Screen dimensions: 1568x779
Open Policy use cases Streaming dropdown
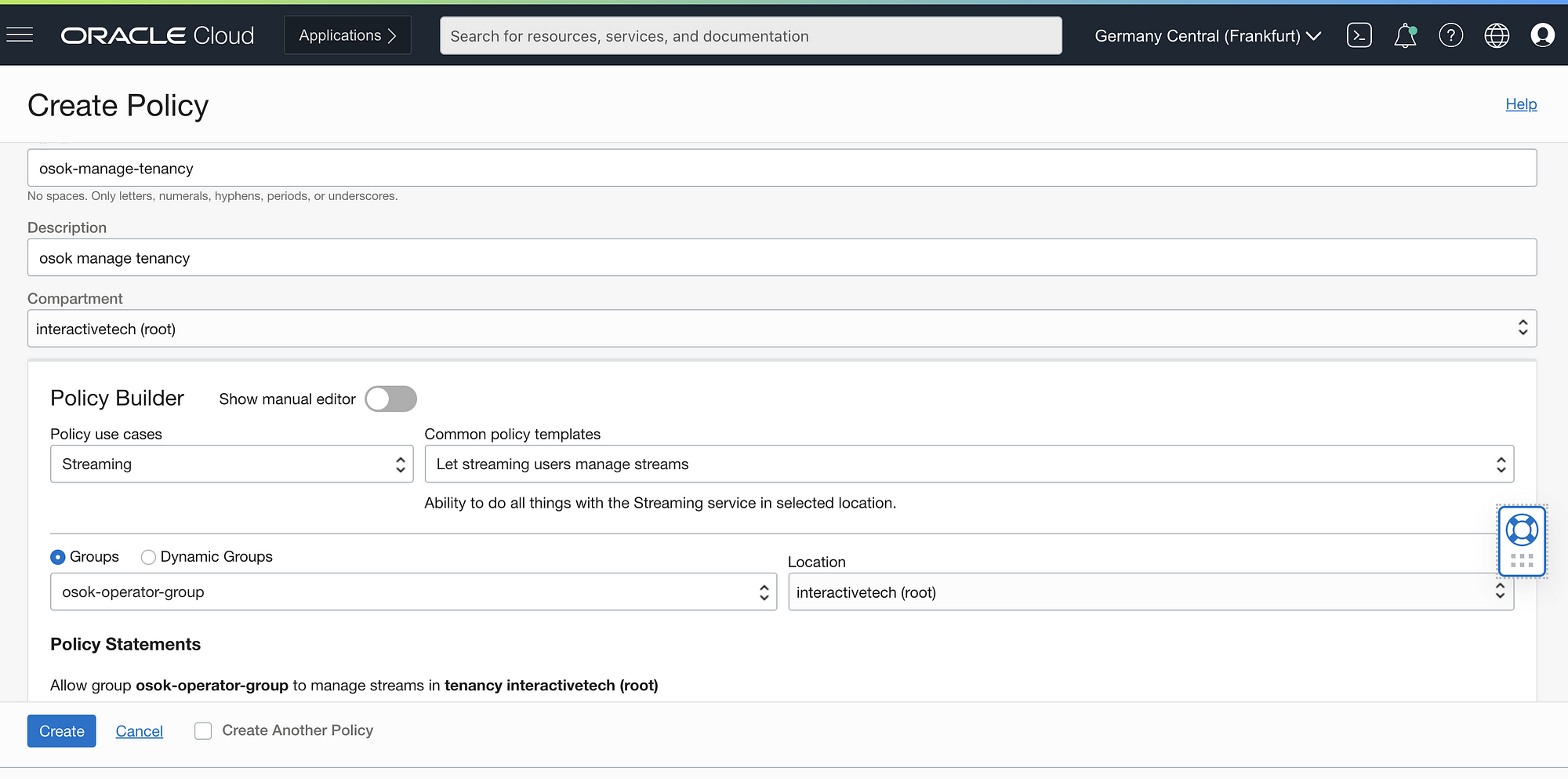231,464
